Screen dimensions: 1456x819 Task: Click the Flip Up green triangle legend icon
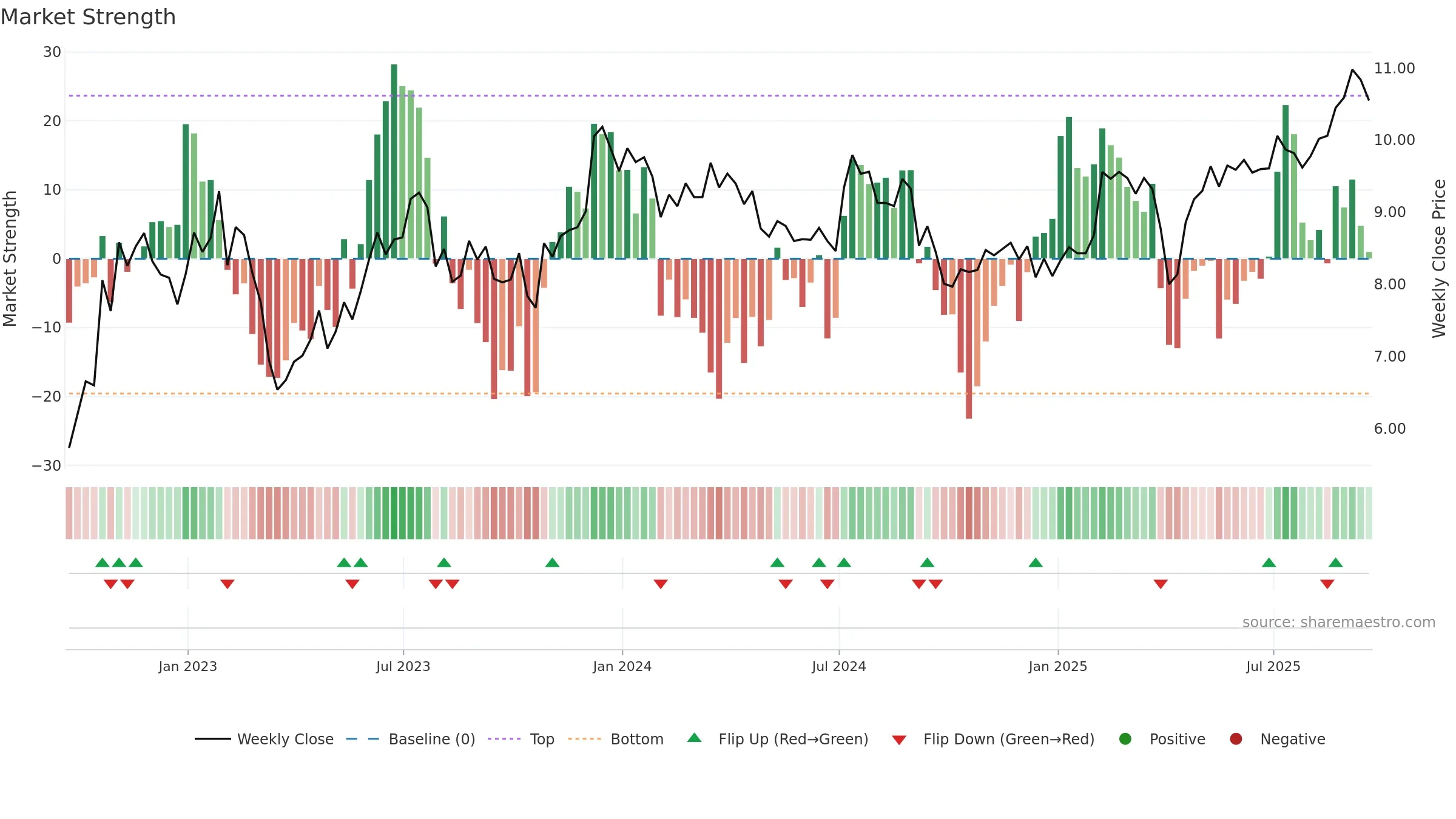click(695, 738)
